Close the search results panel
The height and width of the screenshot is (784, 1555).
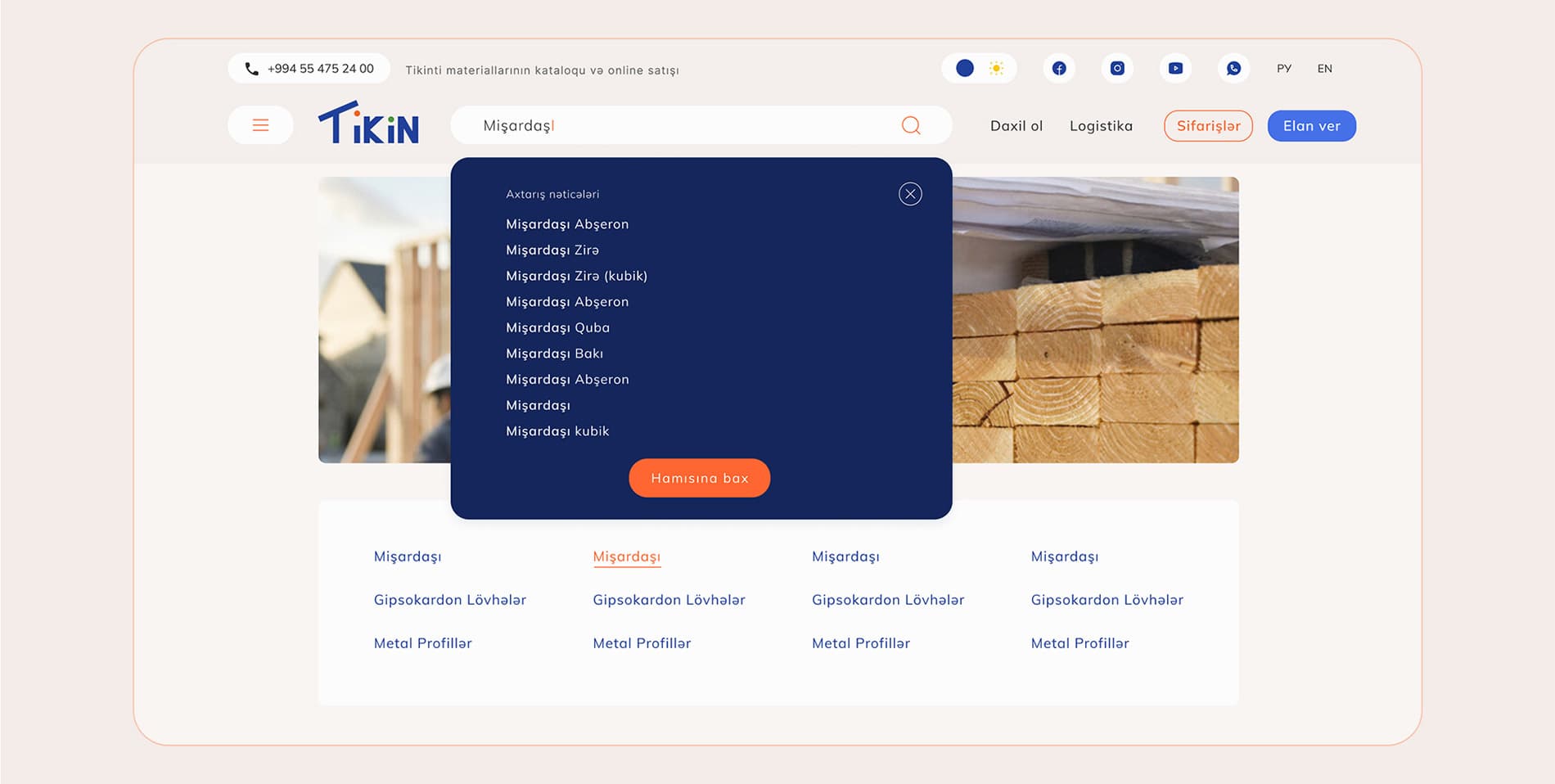click(910, 194)
